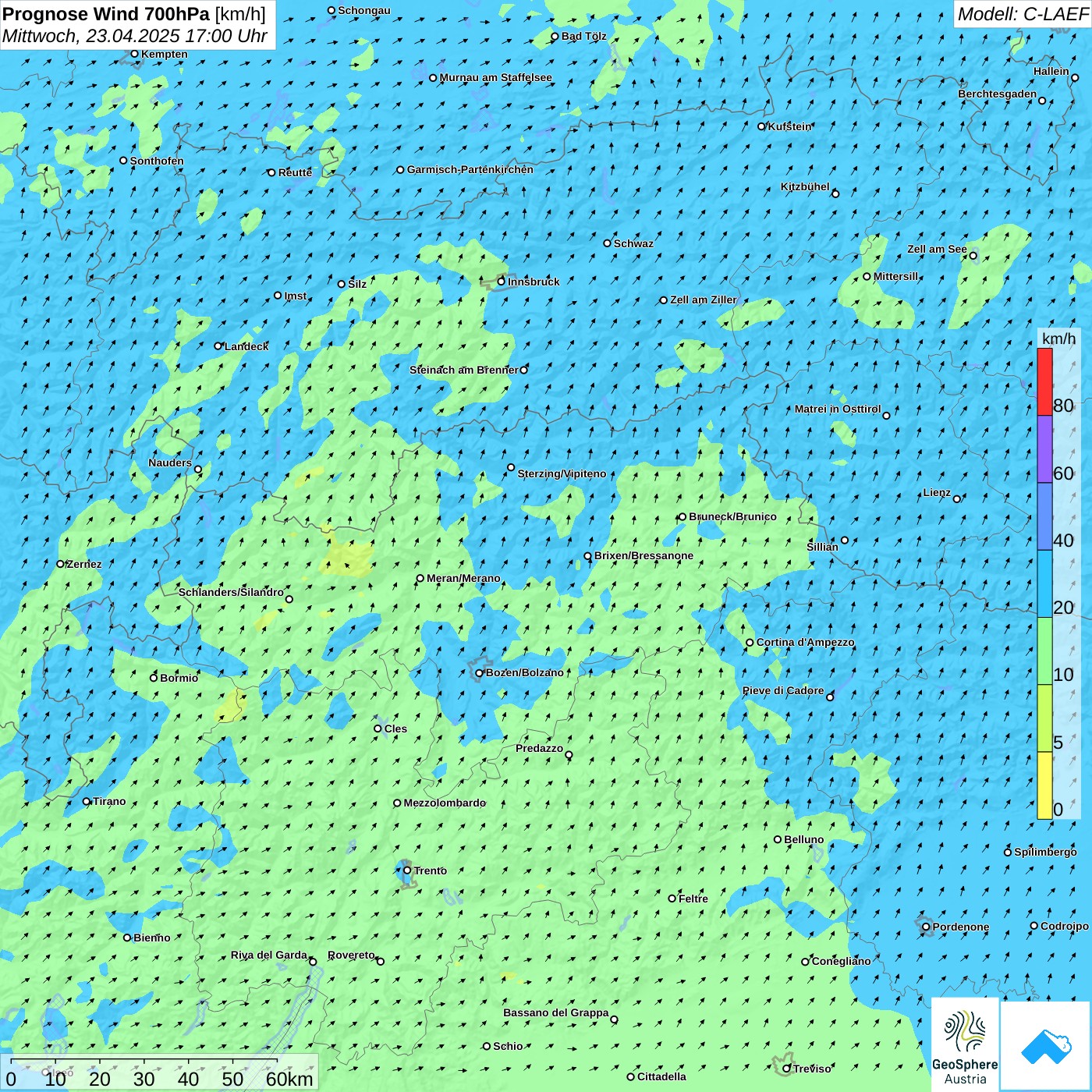Screen dimensions: 1092x1092
Task: Click the 'Murnau am Staffelsee' label
Action: pyautogui.click(x=495, y=77)
